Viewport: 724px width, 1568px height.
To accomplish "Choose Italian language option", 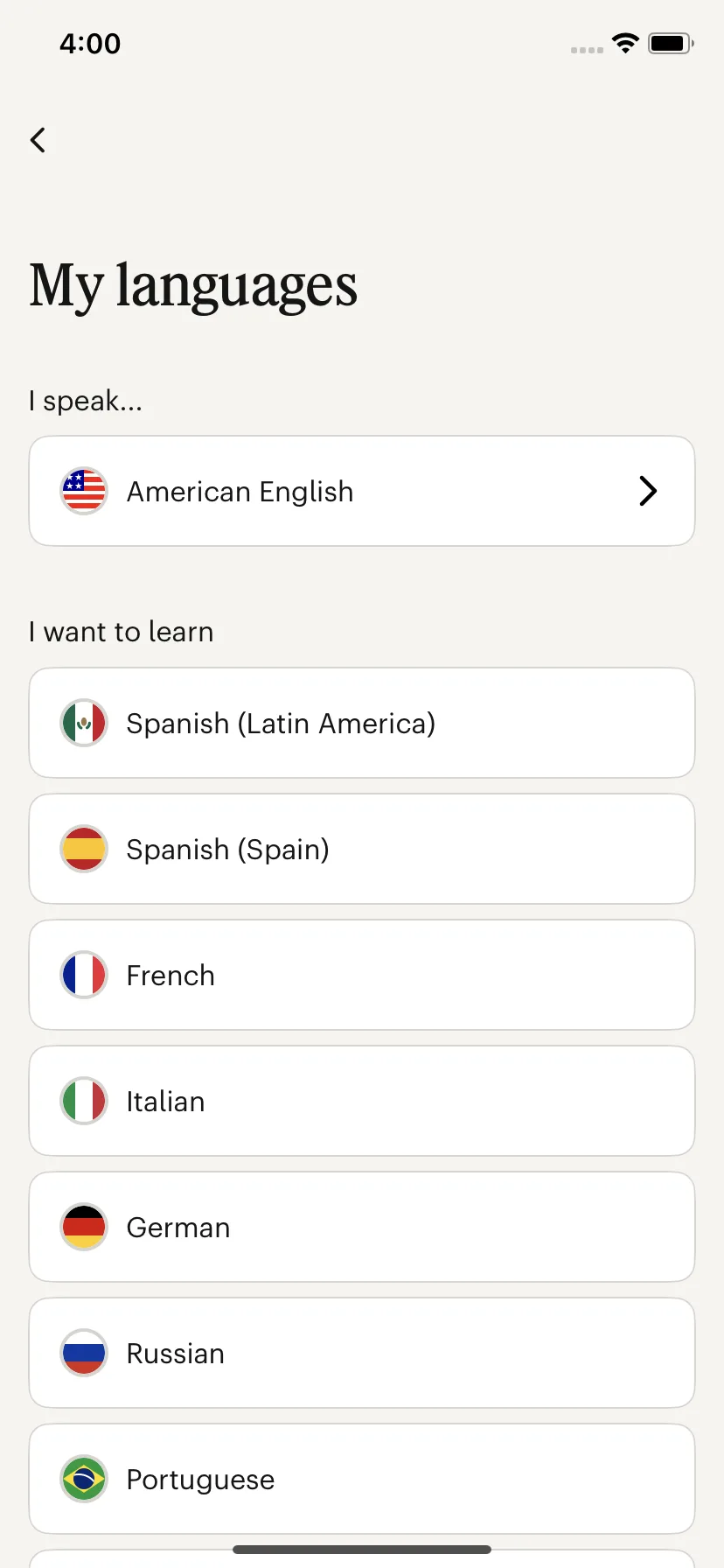I will point(362,1101).
